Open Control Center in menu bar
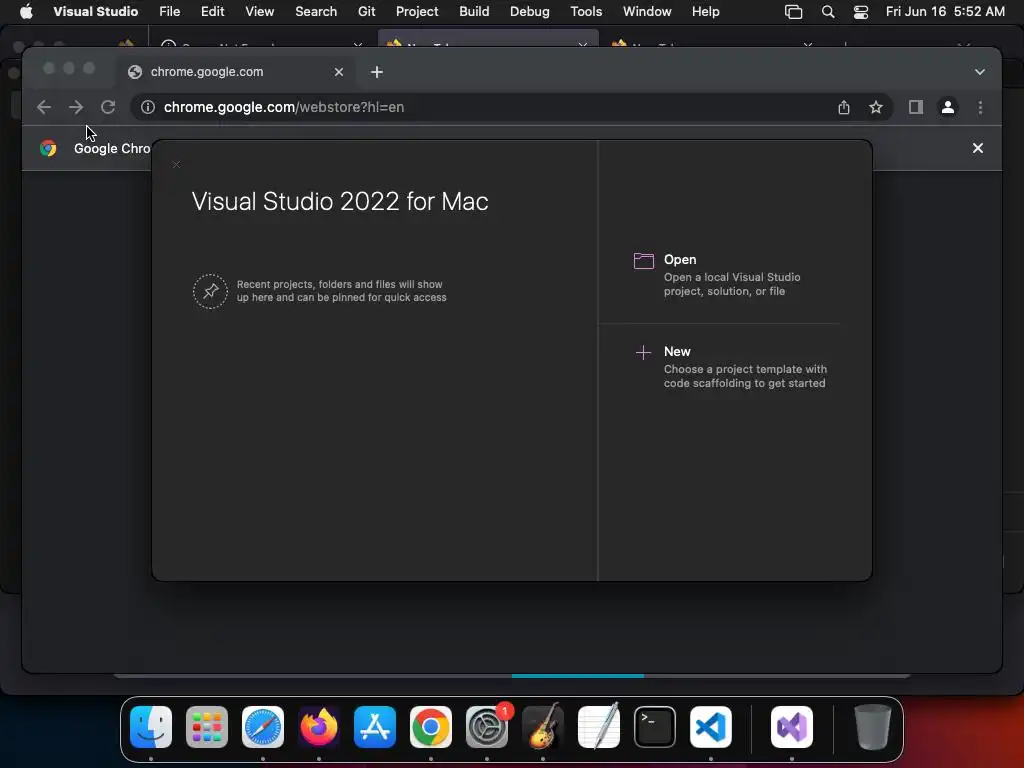Viewport: 1024px width, 768px height. (x=861, y=12)
